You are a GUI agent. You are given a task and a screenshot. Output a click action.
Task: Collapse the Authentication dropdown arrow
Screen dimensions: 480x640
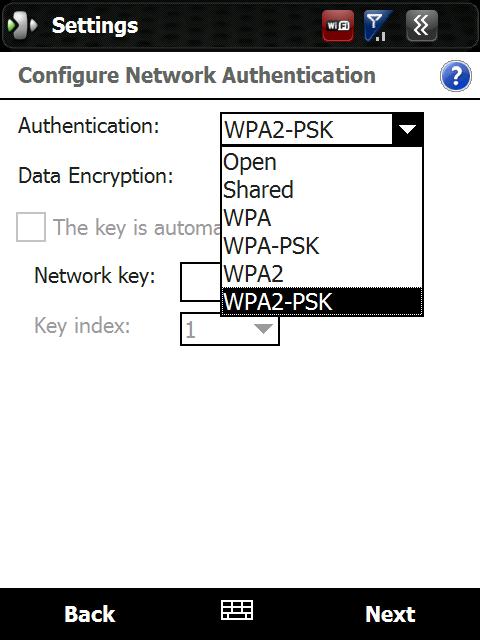407,129
